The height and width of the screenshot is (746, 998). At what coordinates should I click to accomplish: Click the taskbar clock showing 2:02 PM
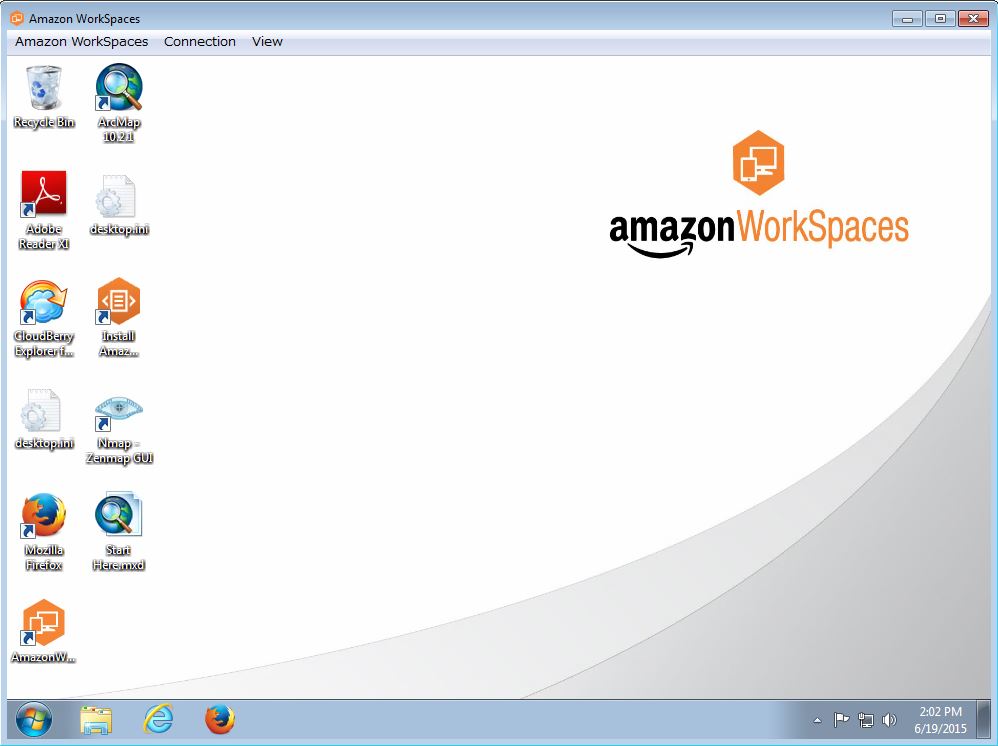pyautogui.click(x=940, y=720)
